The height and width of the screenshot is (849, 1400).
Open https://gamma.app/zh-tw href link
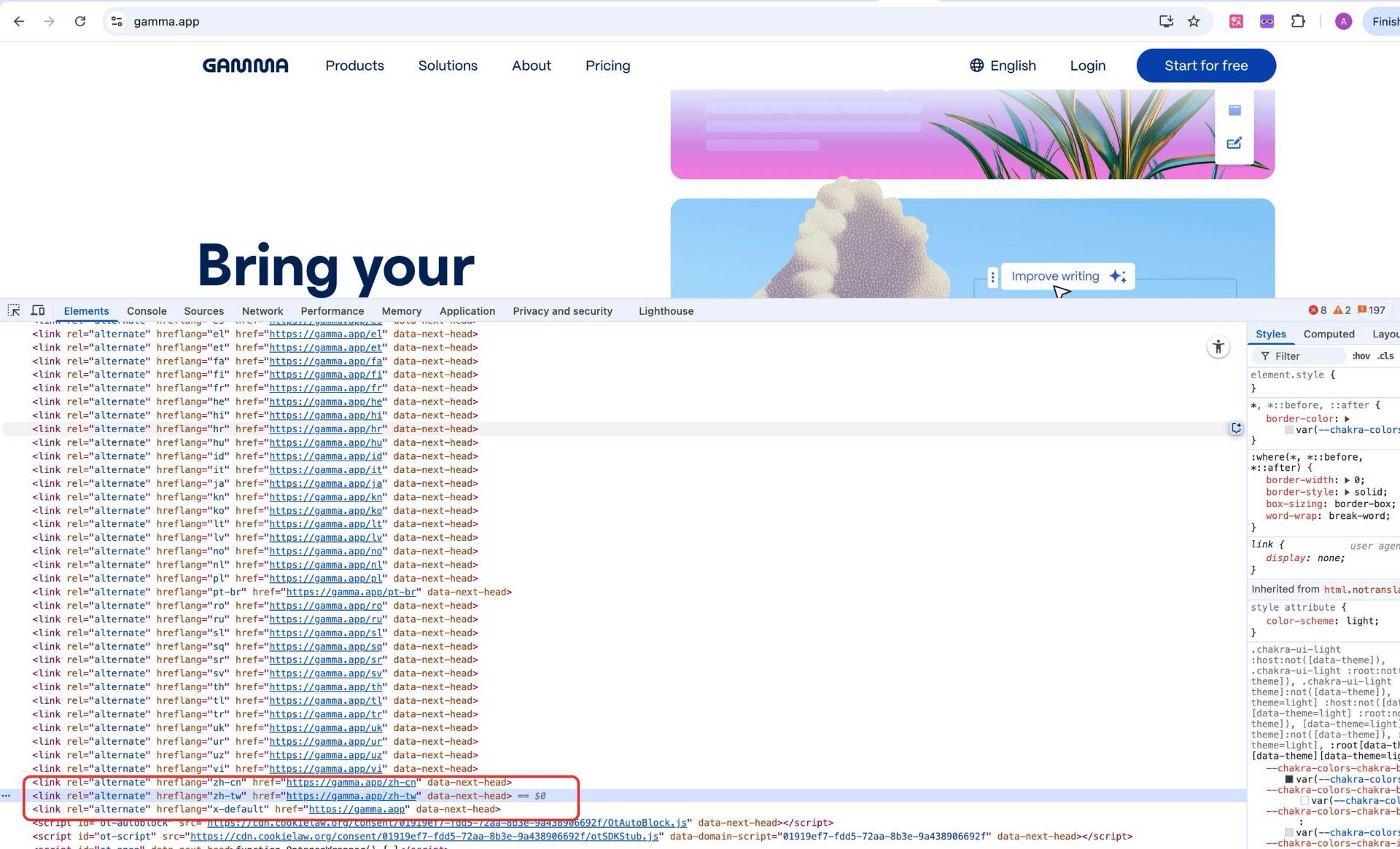pyautogui.click(x=351, y=796)
